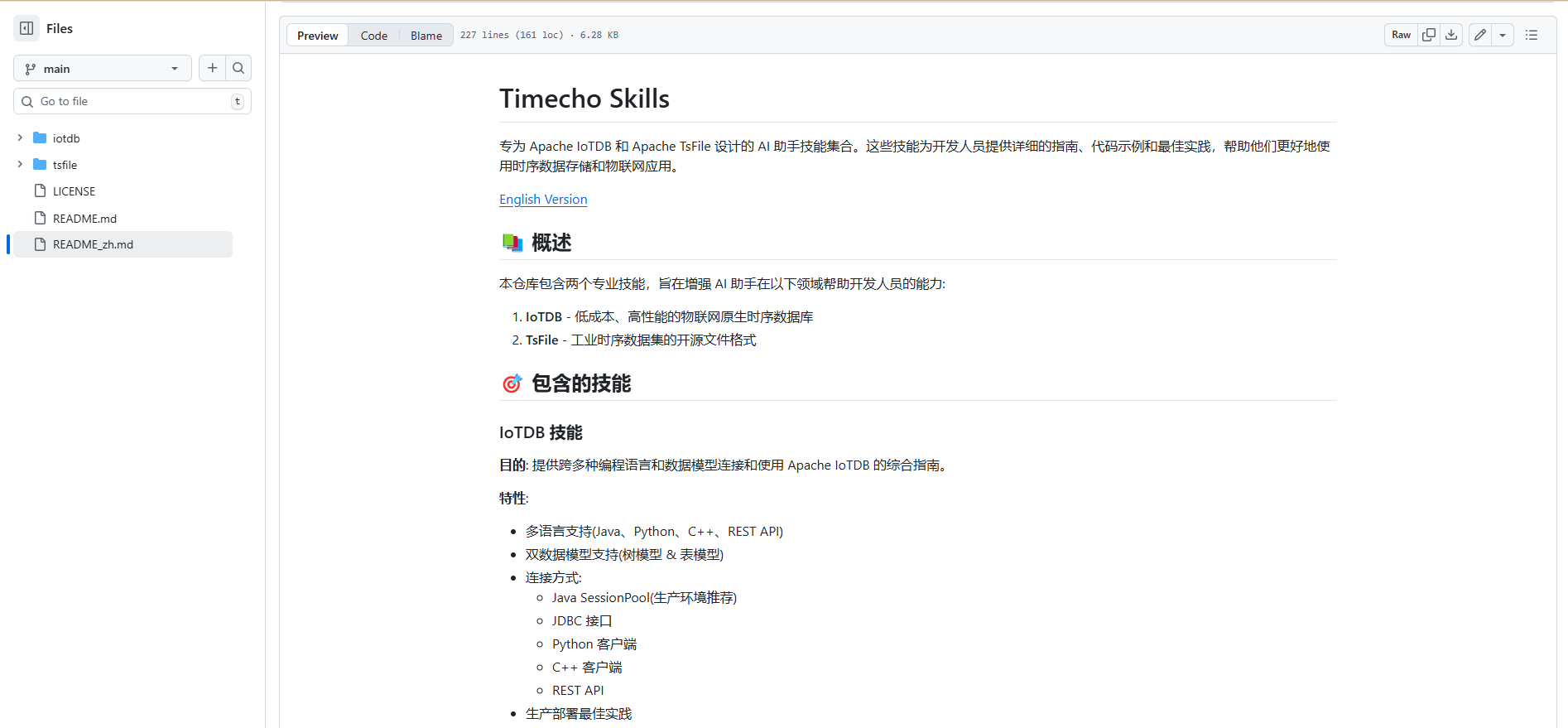Copy raw file contents icon
This screenshot has width=1568, height=728.
click(x=1429, y=35)
